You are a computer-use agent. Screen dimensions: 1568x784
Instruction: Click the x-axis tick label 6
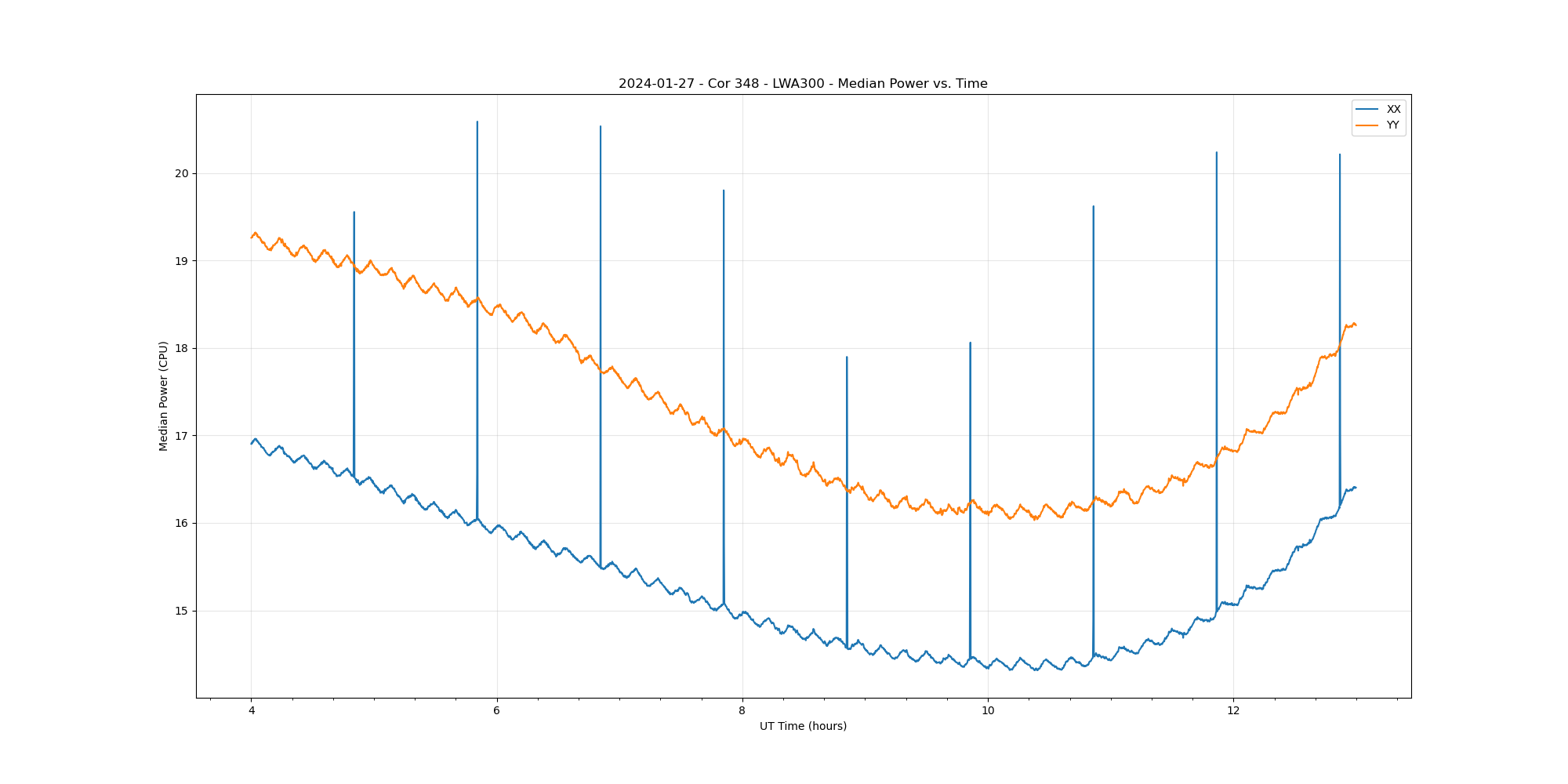coord(496,711)
